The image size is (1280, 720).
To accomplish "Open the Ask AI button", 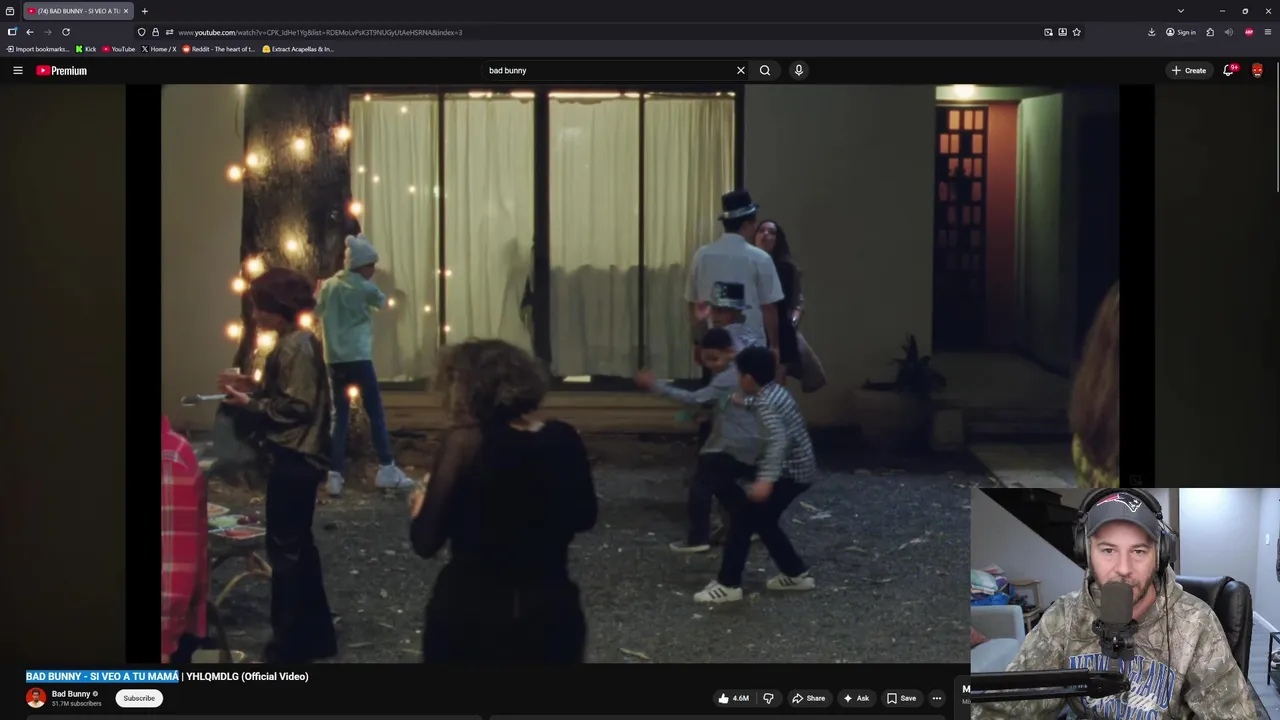I will click(856, 698).
